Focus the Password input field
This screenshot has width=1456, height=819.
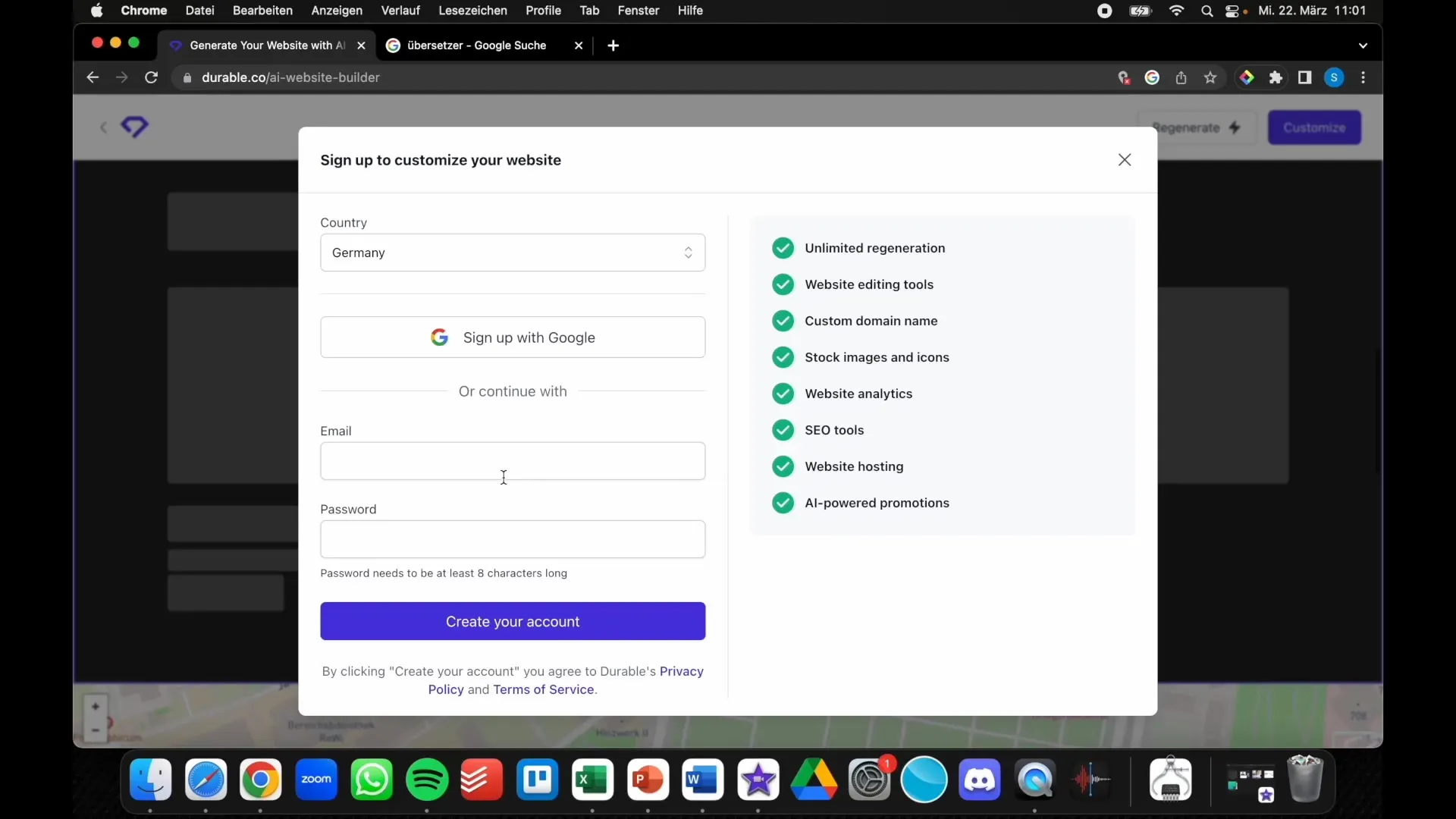513,539
